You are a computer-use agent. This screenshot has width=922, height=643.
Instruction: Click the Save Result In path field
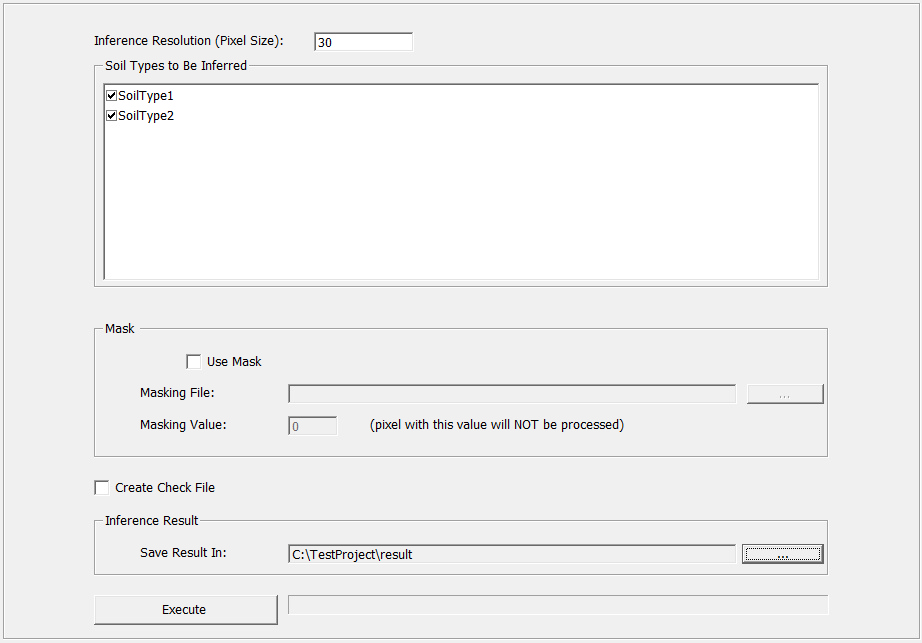pyautogui.click(x=512, y=554)
